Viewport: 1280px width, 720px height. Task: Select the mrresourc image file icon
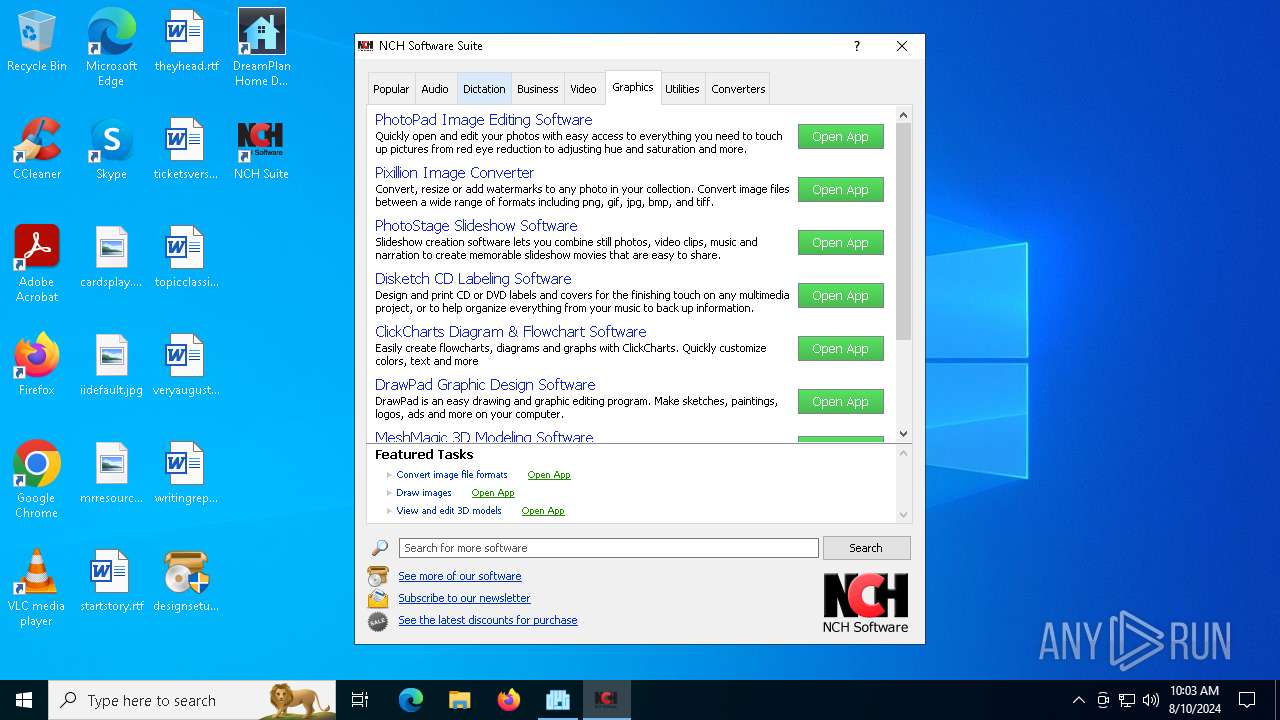111,473
